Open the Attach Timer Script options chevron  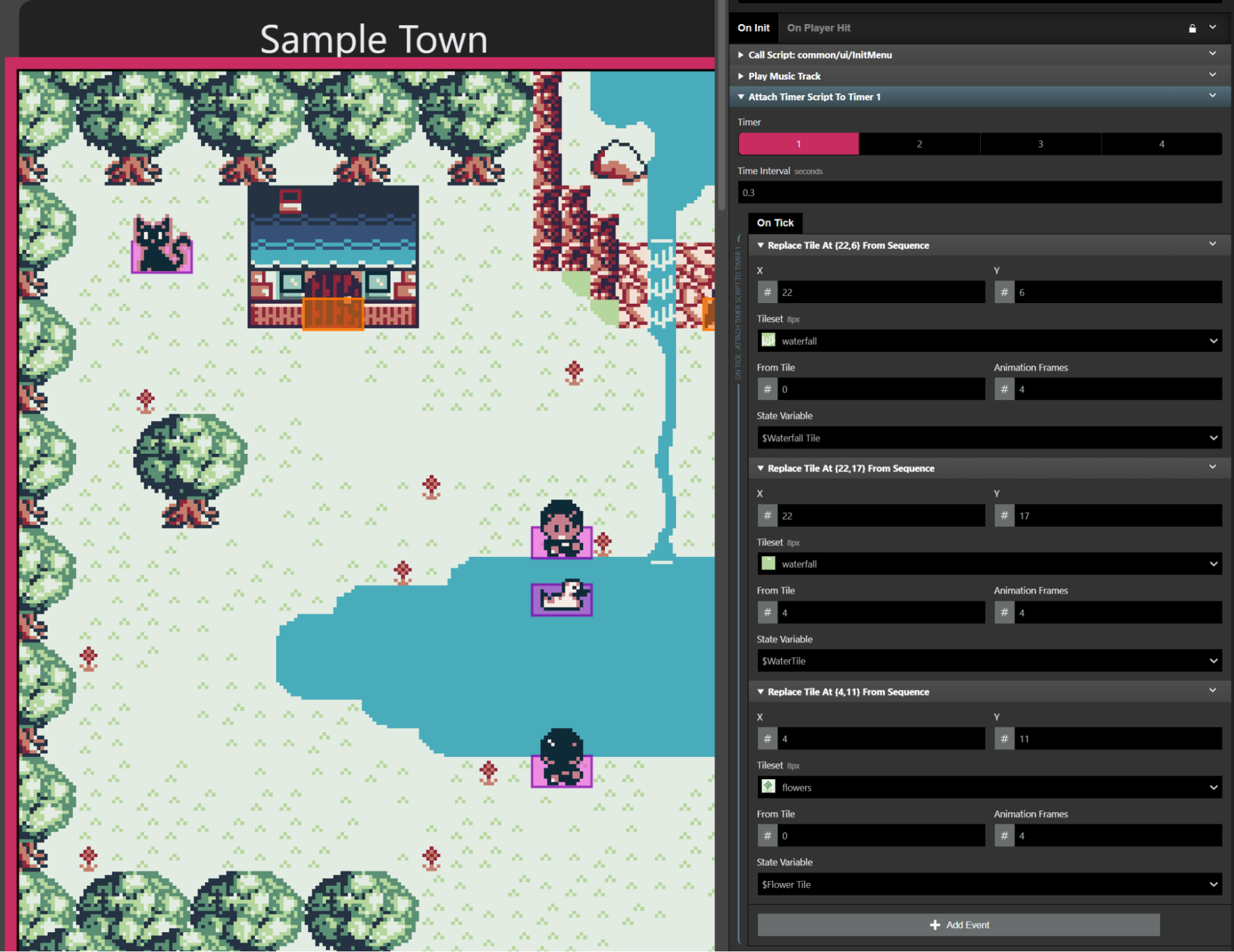coord(1212,96)
